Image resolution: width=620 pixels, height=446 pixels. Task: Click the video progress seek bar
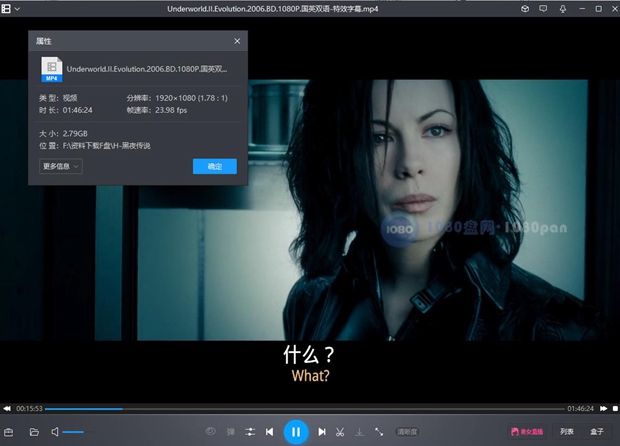[x=300, y=408]
